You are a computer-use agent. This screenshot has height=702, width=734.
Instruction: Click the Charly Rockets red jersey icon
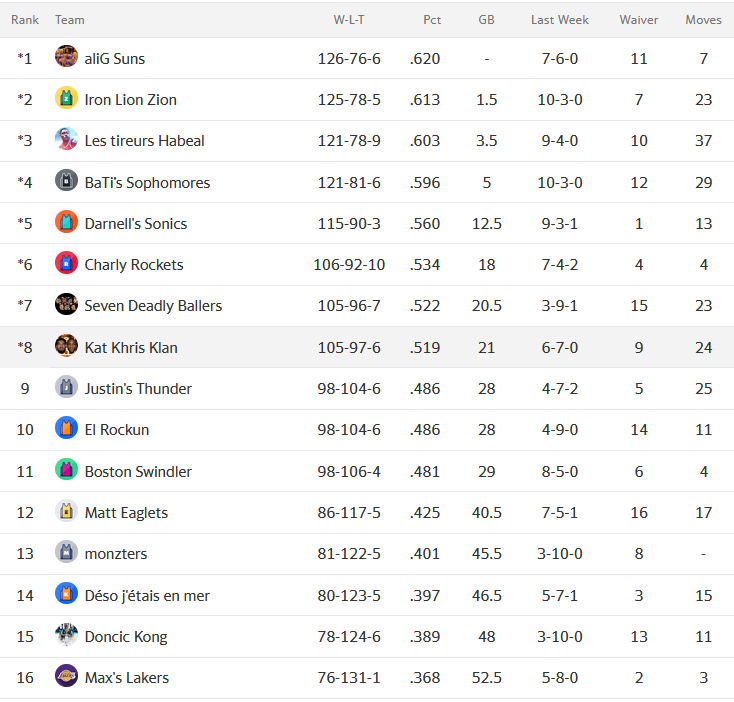(66, 263)
